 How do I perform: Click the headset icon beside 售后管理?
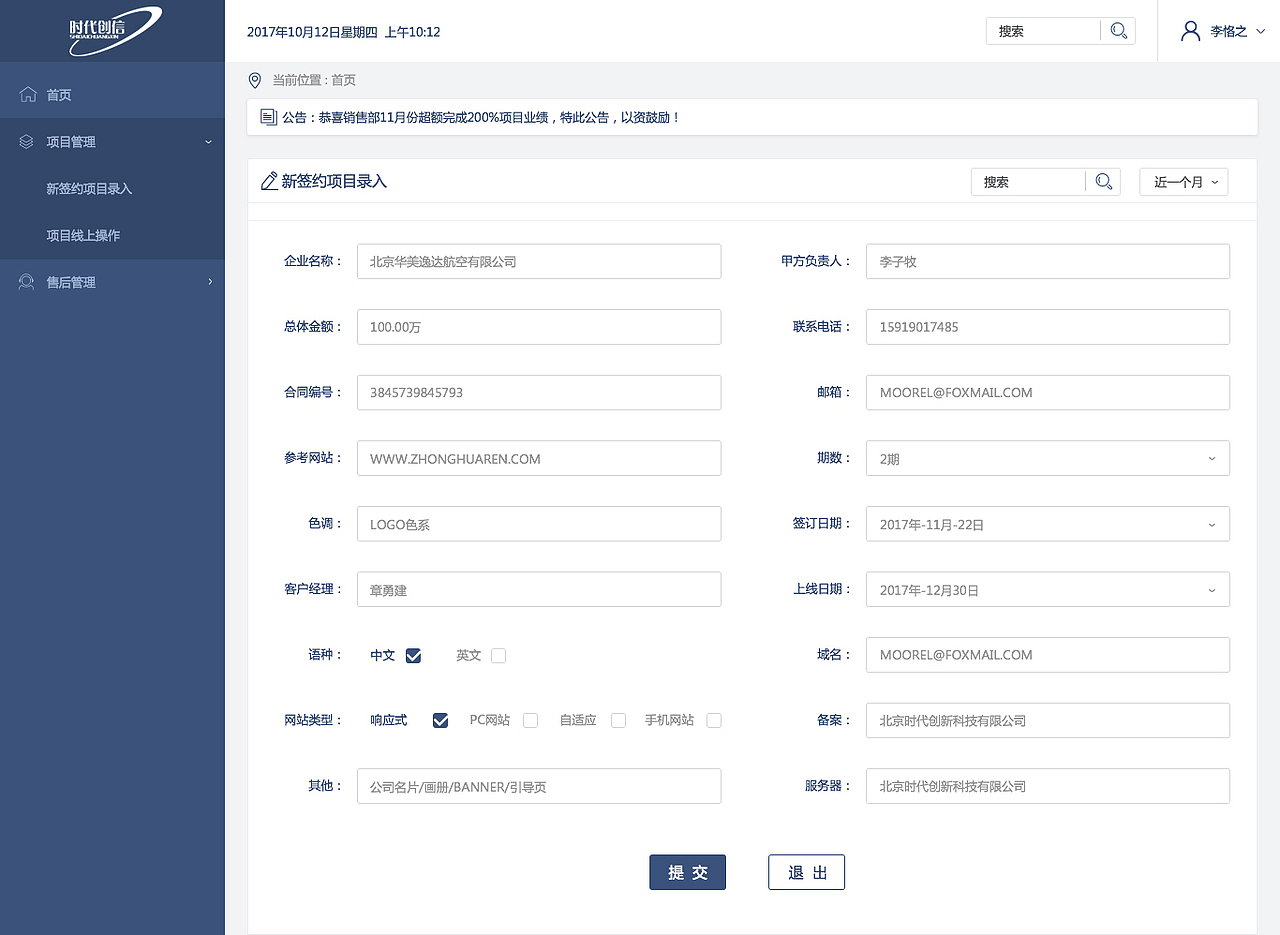(27, 282)
